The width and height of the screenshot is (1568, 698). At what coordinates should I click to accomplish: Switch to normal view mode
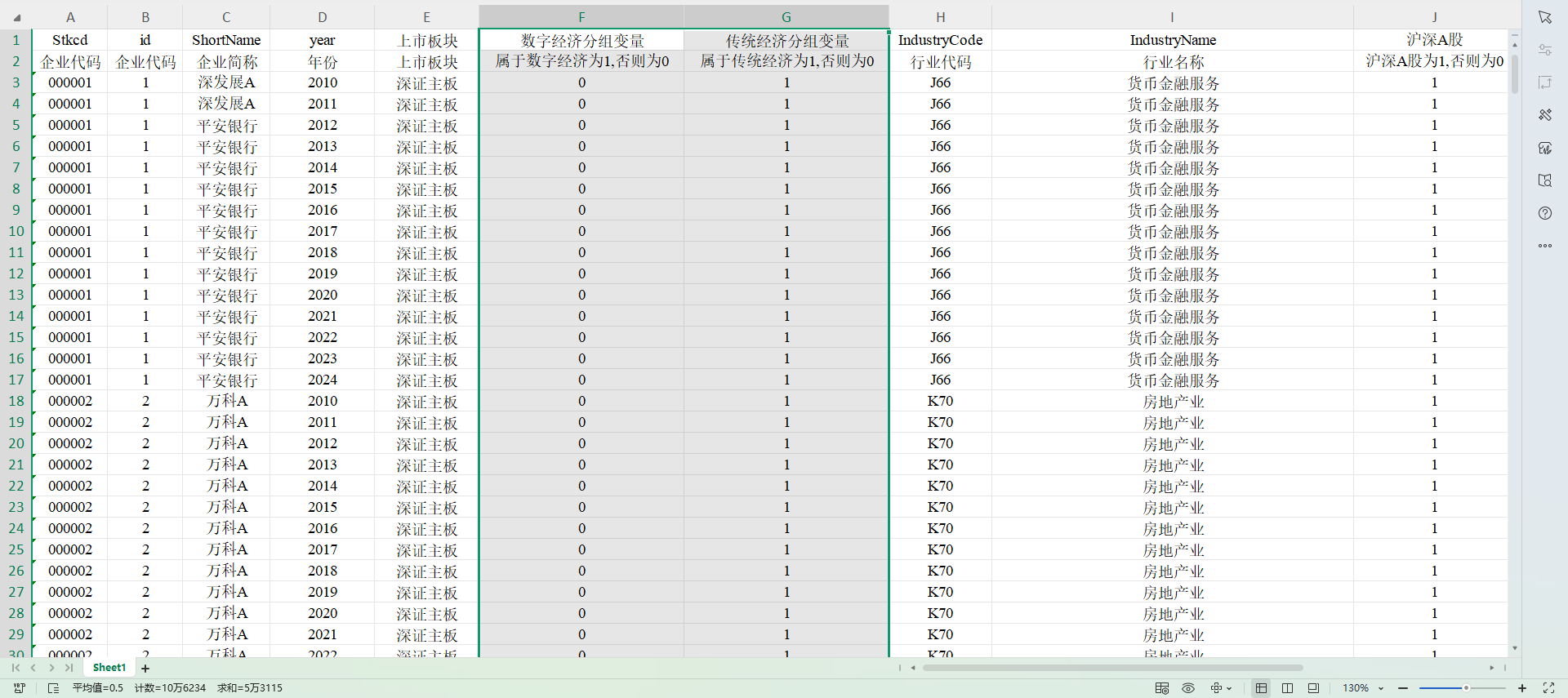1261,688
